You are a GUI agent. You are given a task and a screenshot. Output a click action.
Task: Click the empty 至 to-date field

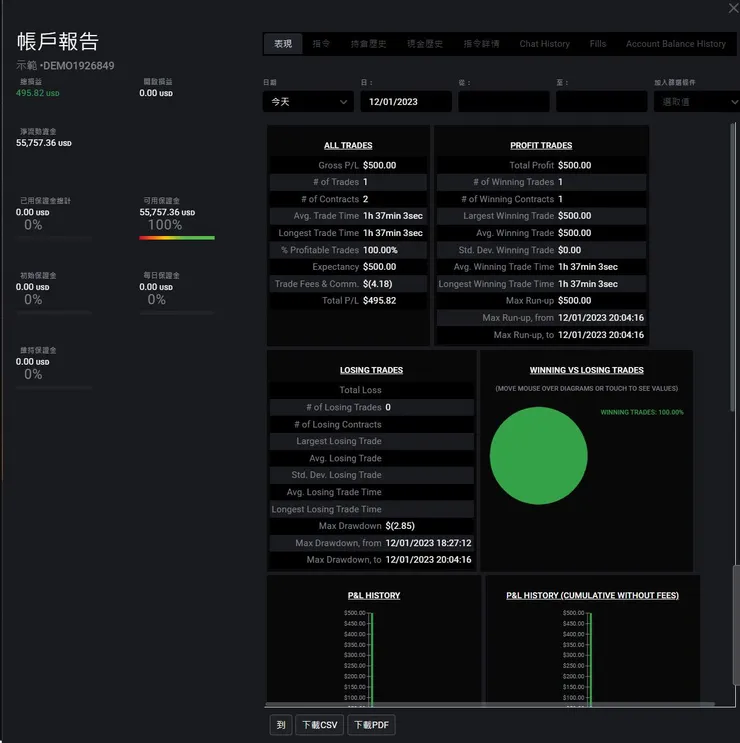click(x=601, y=101)
